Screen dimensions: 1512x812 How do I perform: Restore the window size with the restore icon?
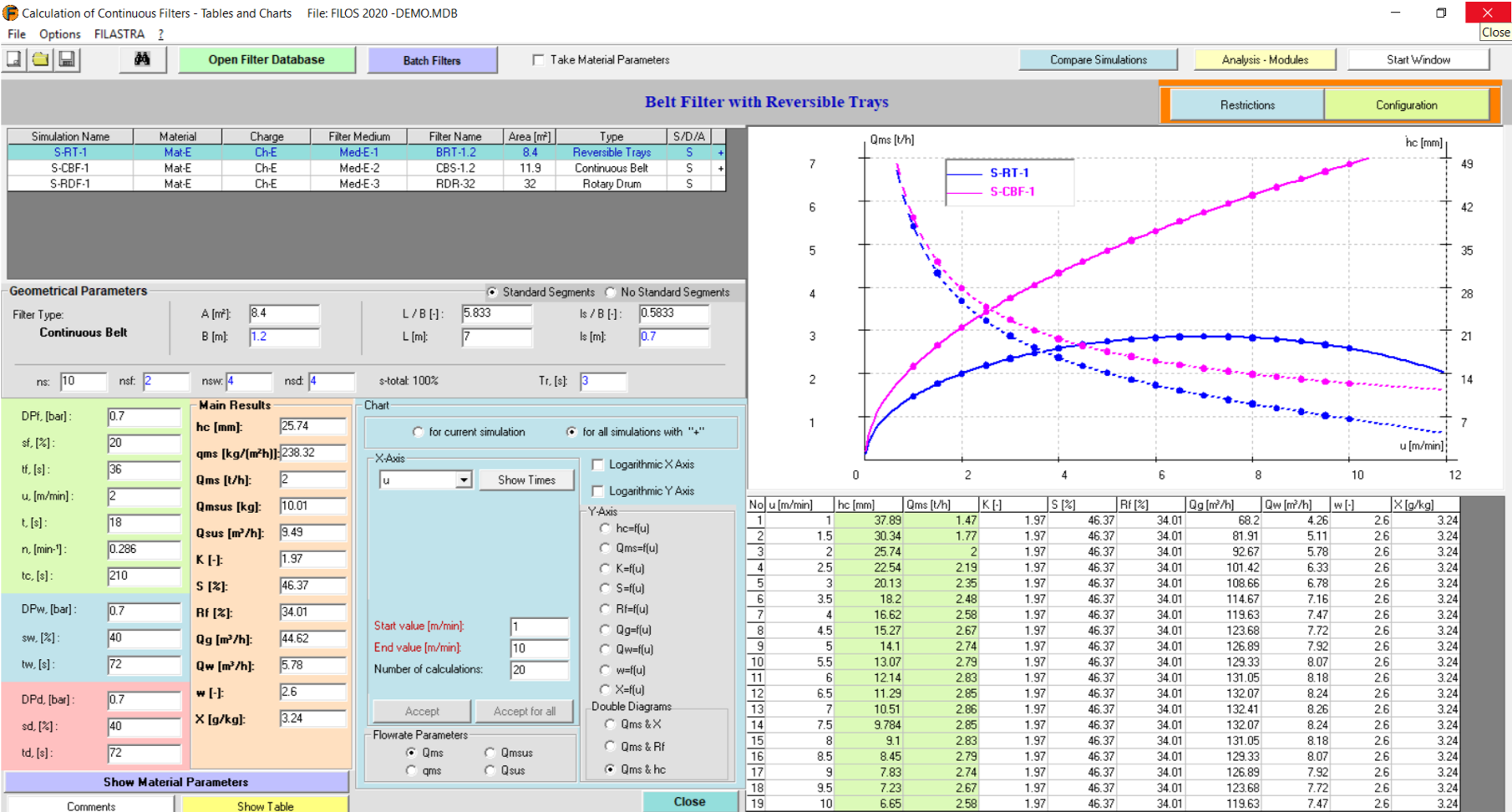pyautogui.click(x=1441, y=13)
